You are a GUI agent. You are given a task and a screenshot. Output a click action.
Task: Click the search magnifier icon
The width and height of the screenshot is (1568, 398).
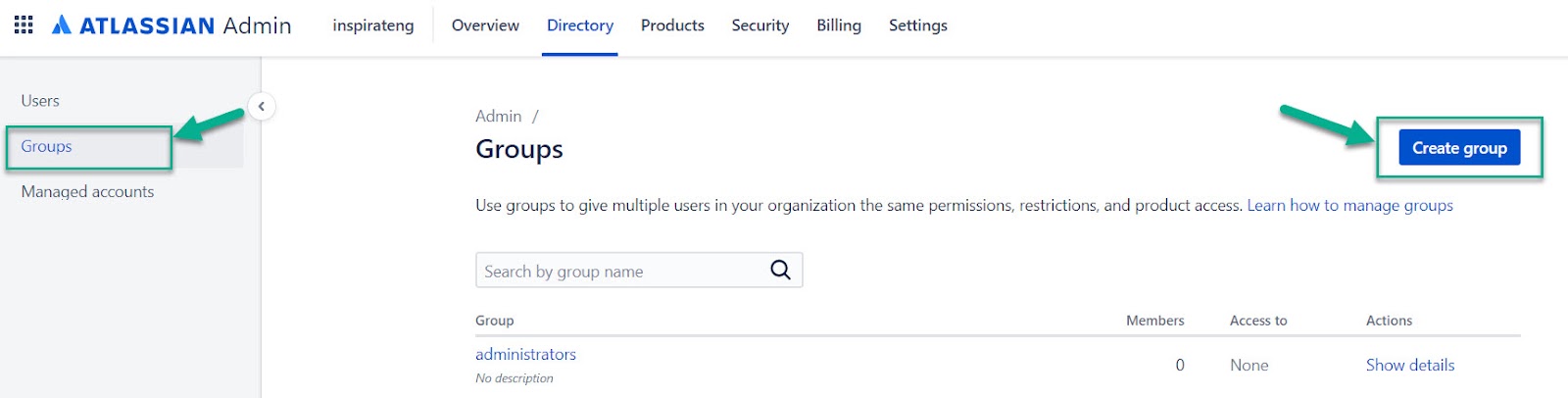click(x=780, y=270)
